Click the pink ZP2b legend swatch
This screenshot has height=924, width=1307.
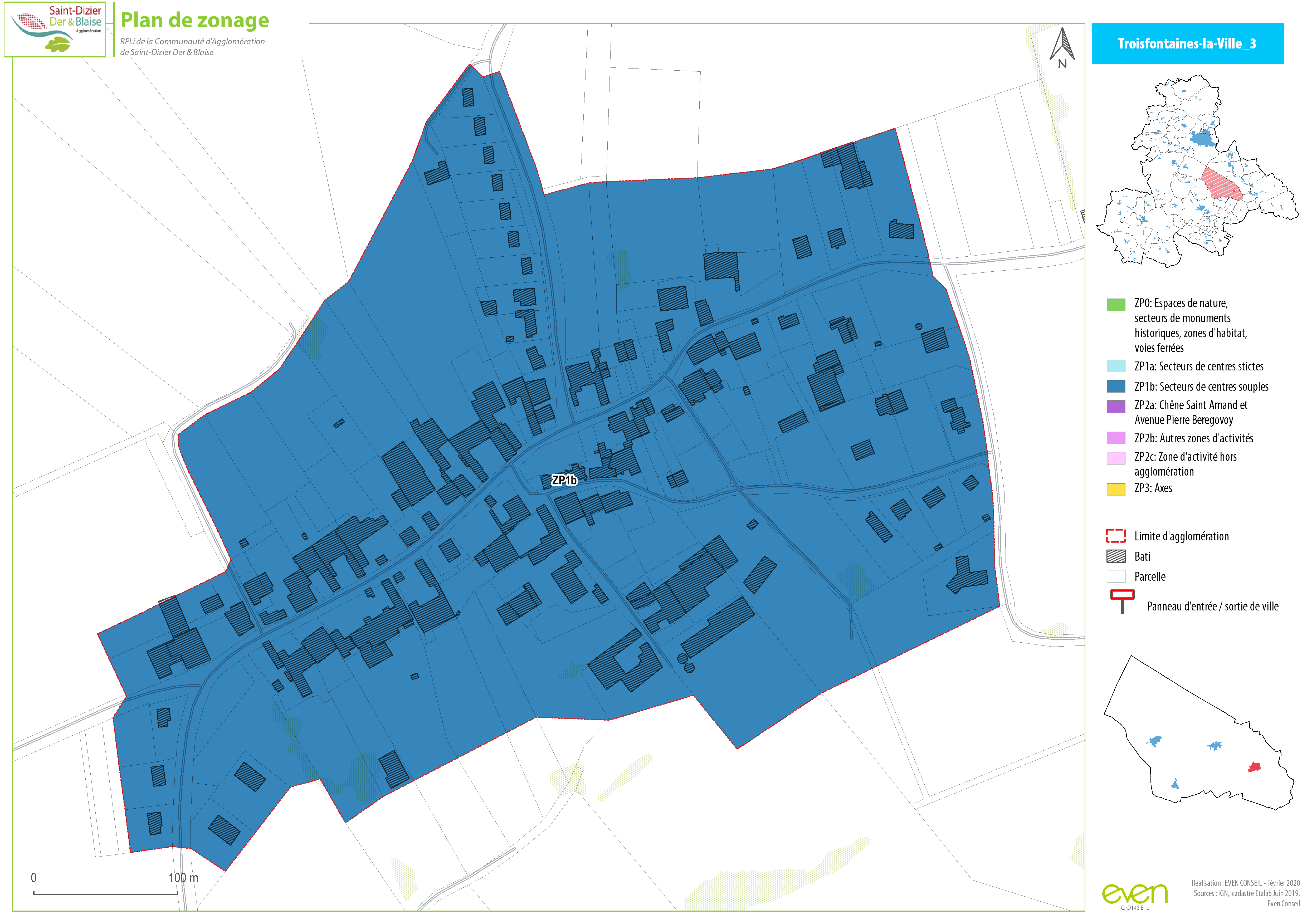click(x=1116, y=438)
